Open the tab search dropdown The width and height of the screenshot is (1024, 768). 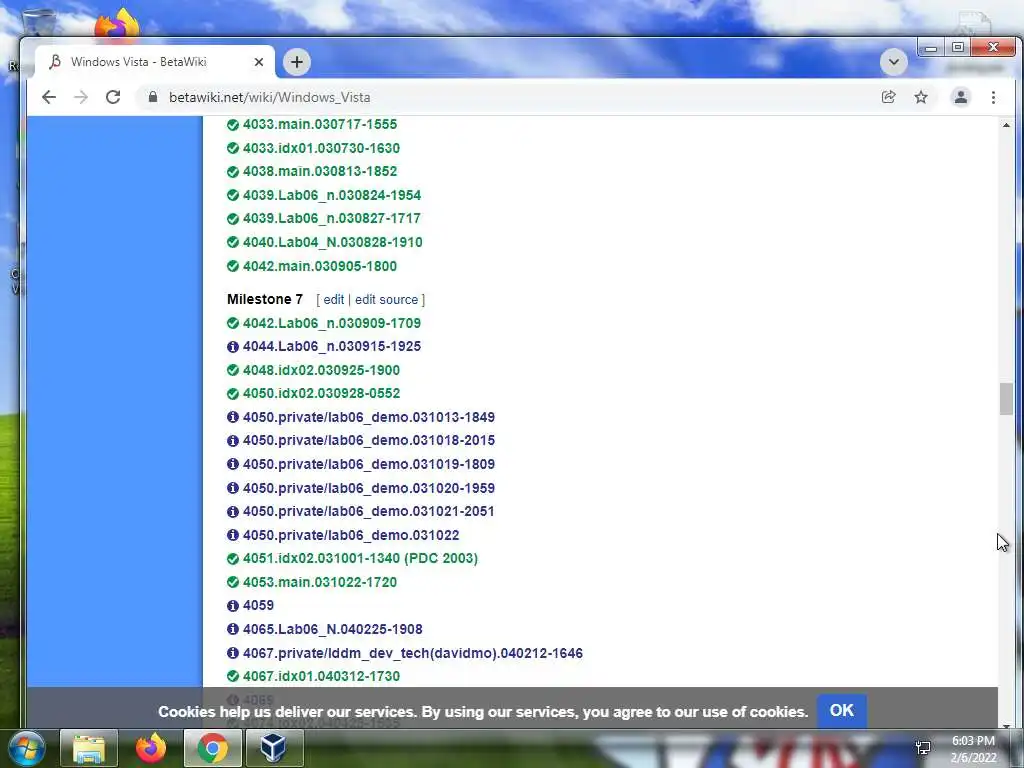pos(893,62)
